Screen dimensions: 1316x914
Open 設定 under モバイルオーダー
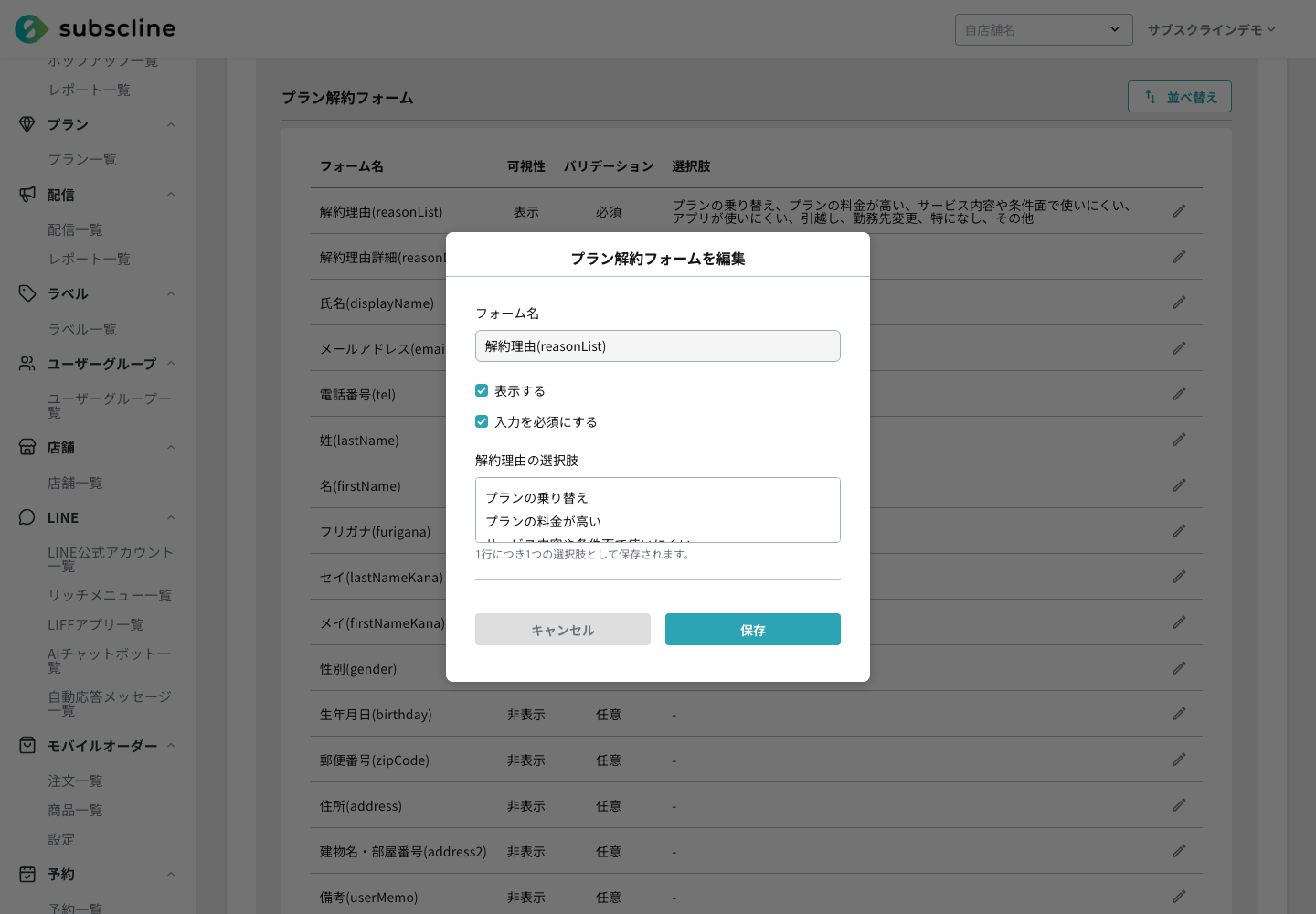click(x=61, y=839)
